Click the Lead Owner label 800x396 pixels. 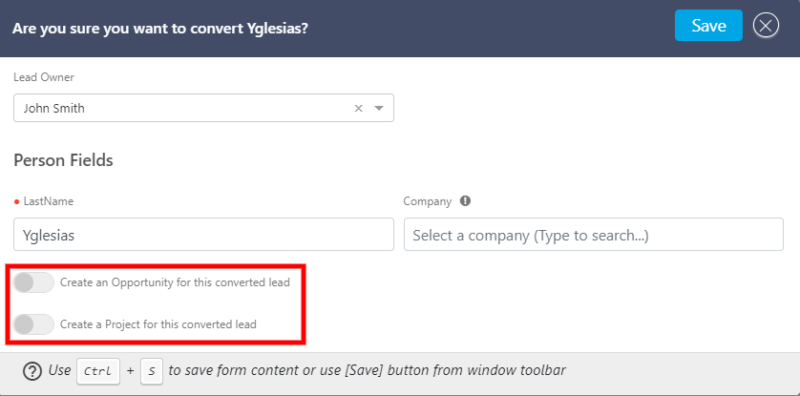[x=43, y=78]
